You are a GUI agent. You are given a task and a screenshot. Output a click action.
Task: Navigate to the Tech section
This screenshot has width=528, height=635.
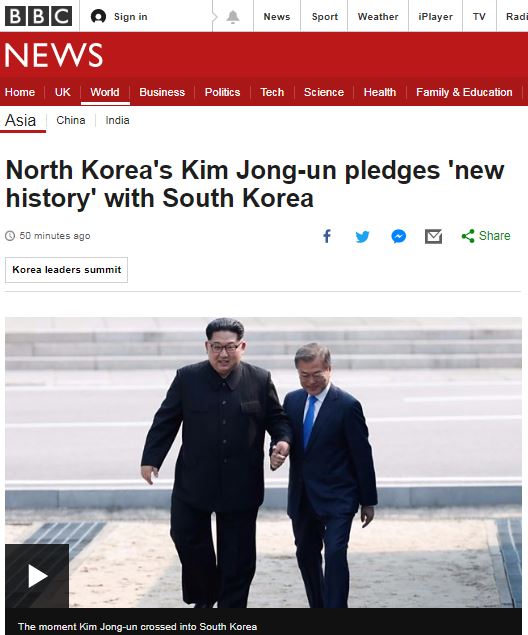pos(272,92)
